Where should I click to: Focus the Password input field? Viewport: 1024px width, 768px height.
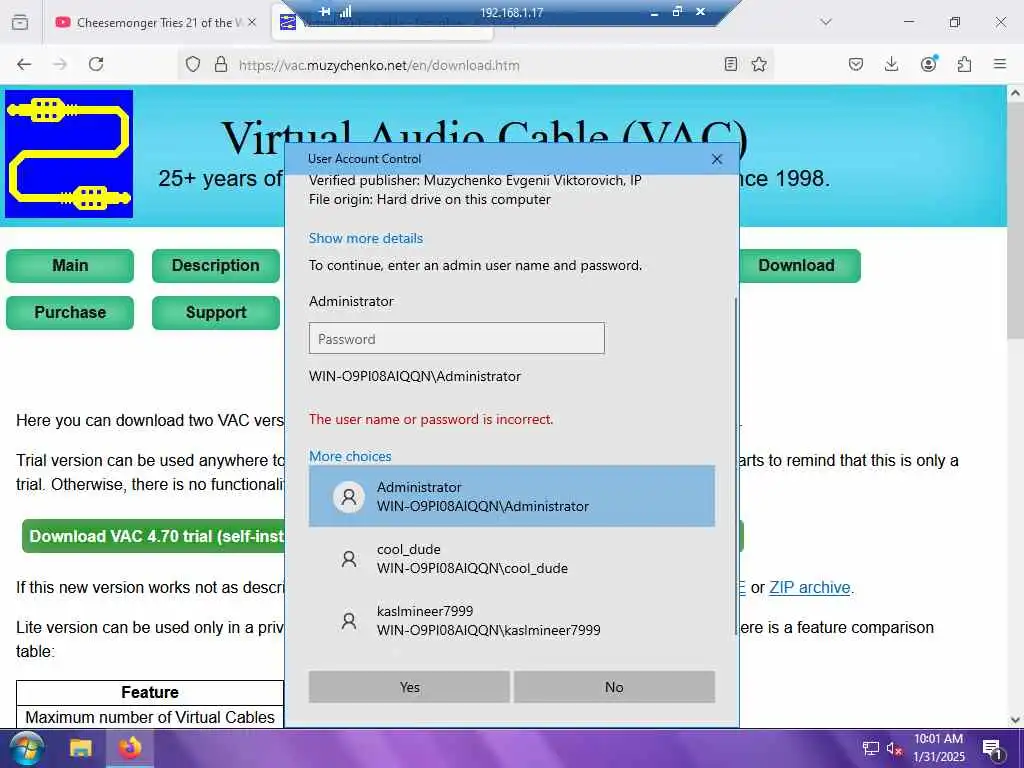(x=456, y=338)
